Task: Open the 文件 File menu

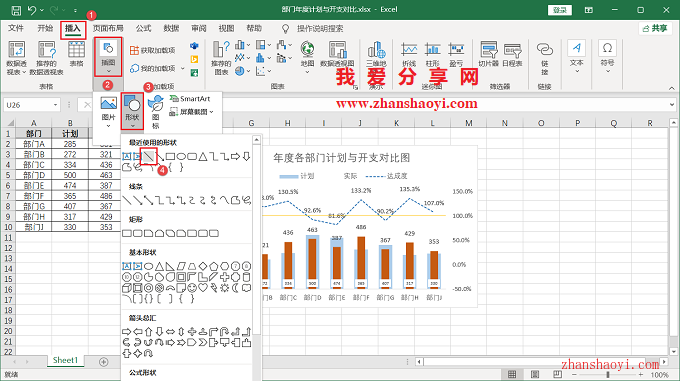Action: [16, 28]
